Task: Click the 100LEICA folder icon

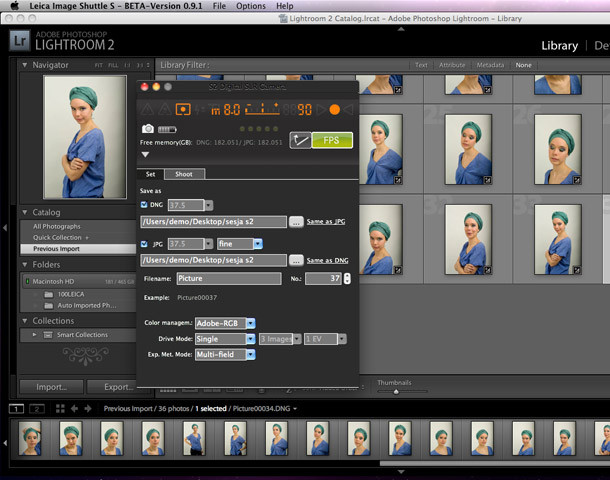Action: click(49, 294)
